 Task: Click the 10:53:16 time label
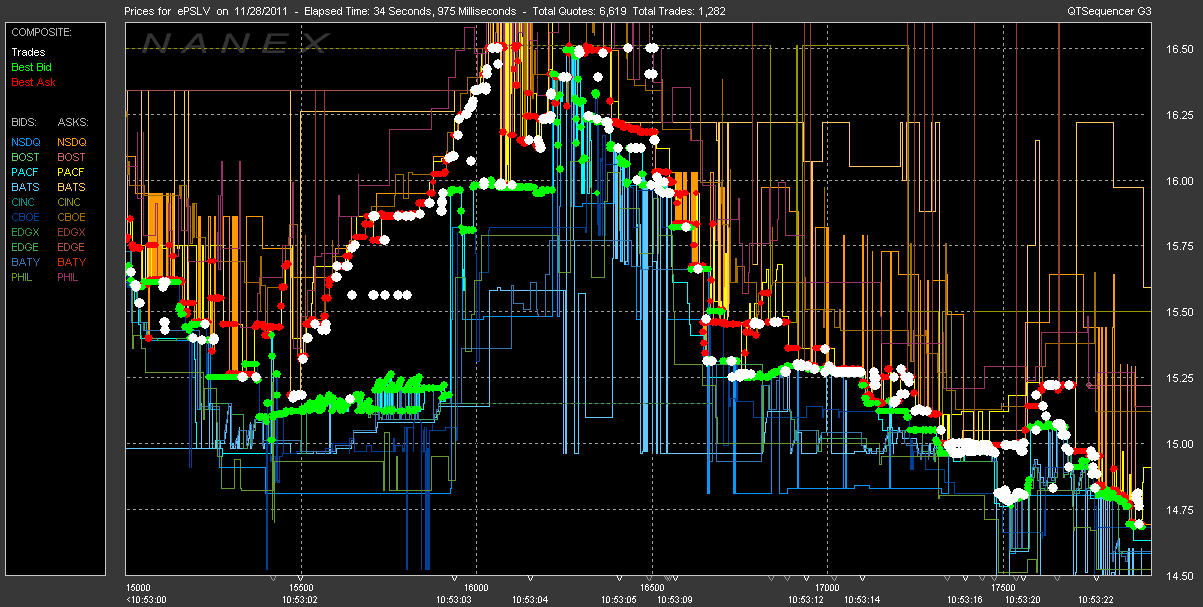click(x=967, y=599)
